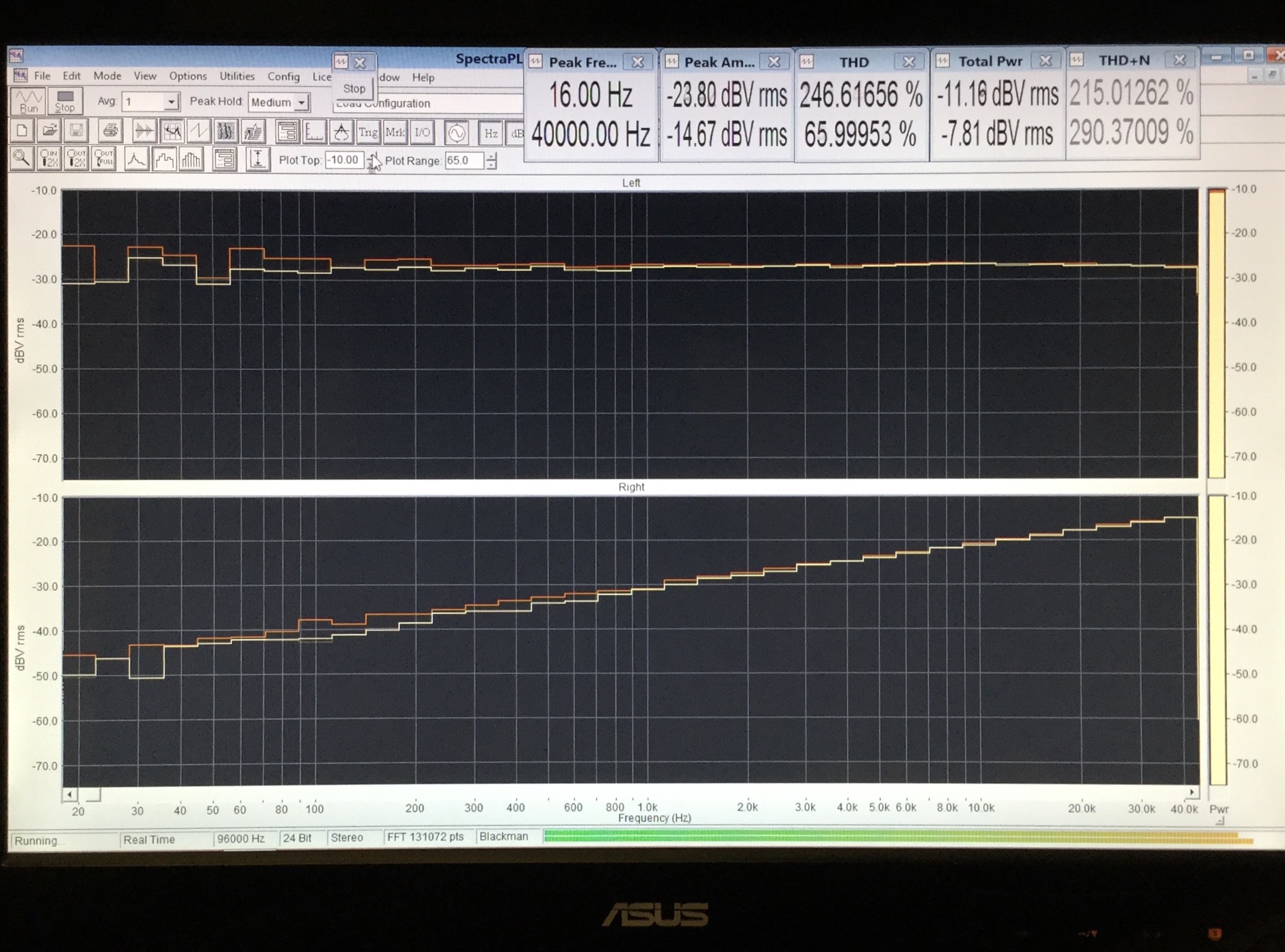Click the Plot Top value field
1285x952 pixels.
(344, 160)
